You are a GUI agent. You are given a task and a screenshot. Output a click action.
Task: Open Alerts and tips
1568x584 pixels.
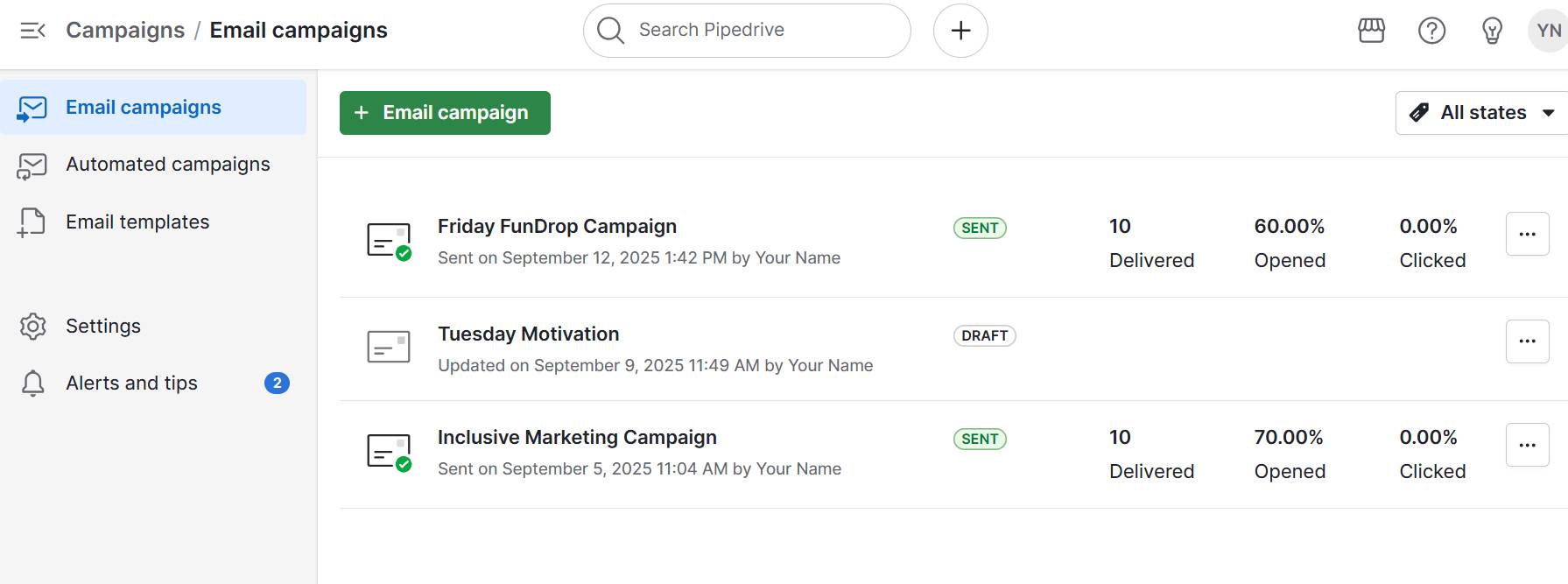click(153, 383)
